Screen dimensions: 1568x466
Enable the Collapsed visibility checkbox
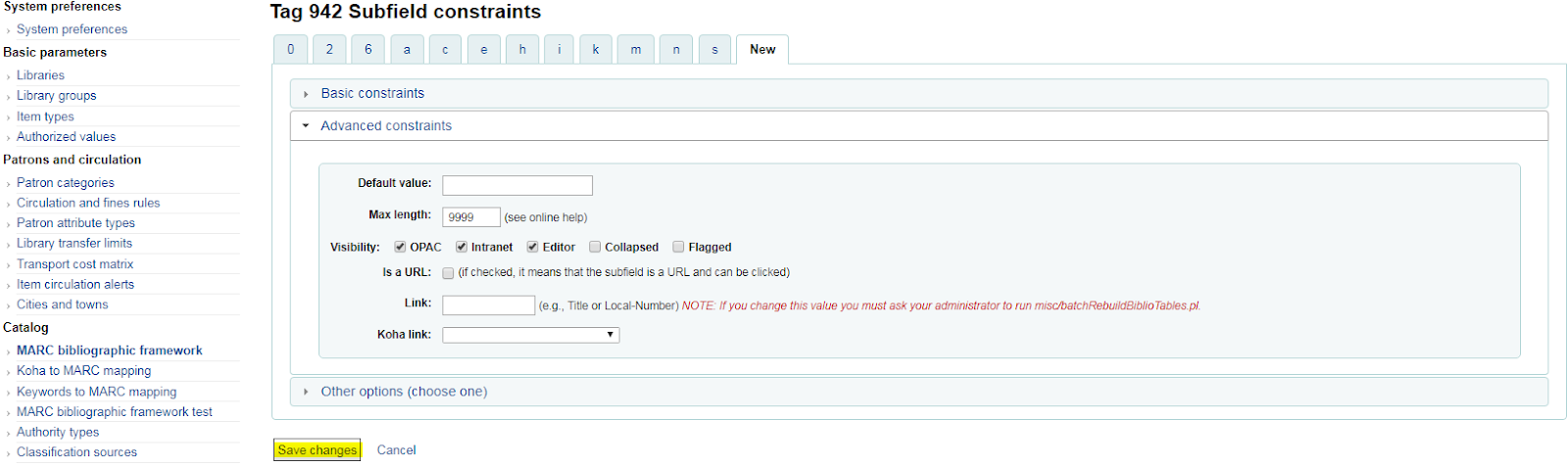(594, 247)
